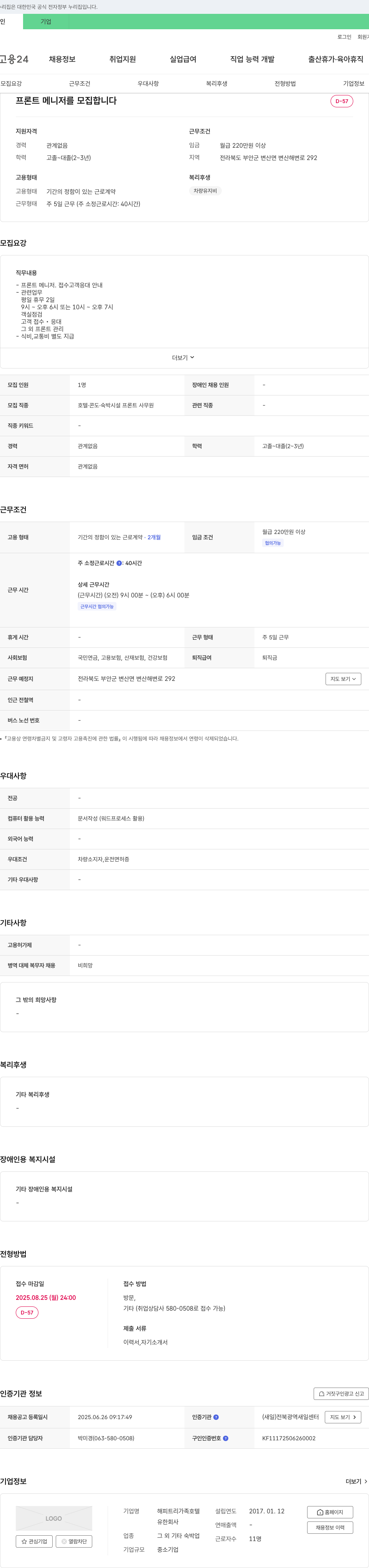Click the 해피트리가족호텔 유한회사 company name

[x=178, y=1516]
